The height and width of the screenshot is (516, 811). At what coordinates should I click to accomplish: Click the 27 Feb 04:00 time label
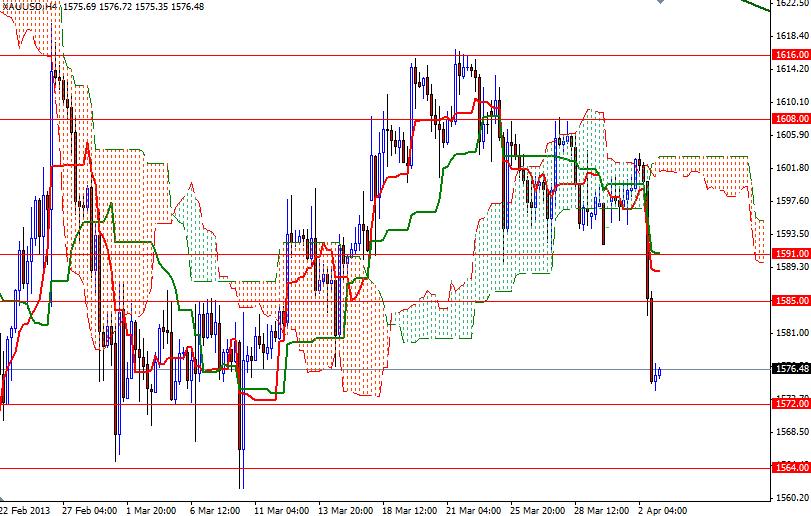pyautogui.click(x=90, y=509)
